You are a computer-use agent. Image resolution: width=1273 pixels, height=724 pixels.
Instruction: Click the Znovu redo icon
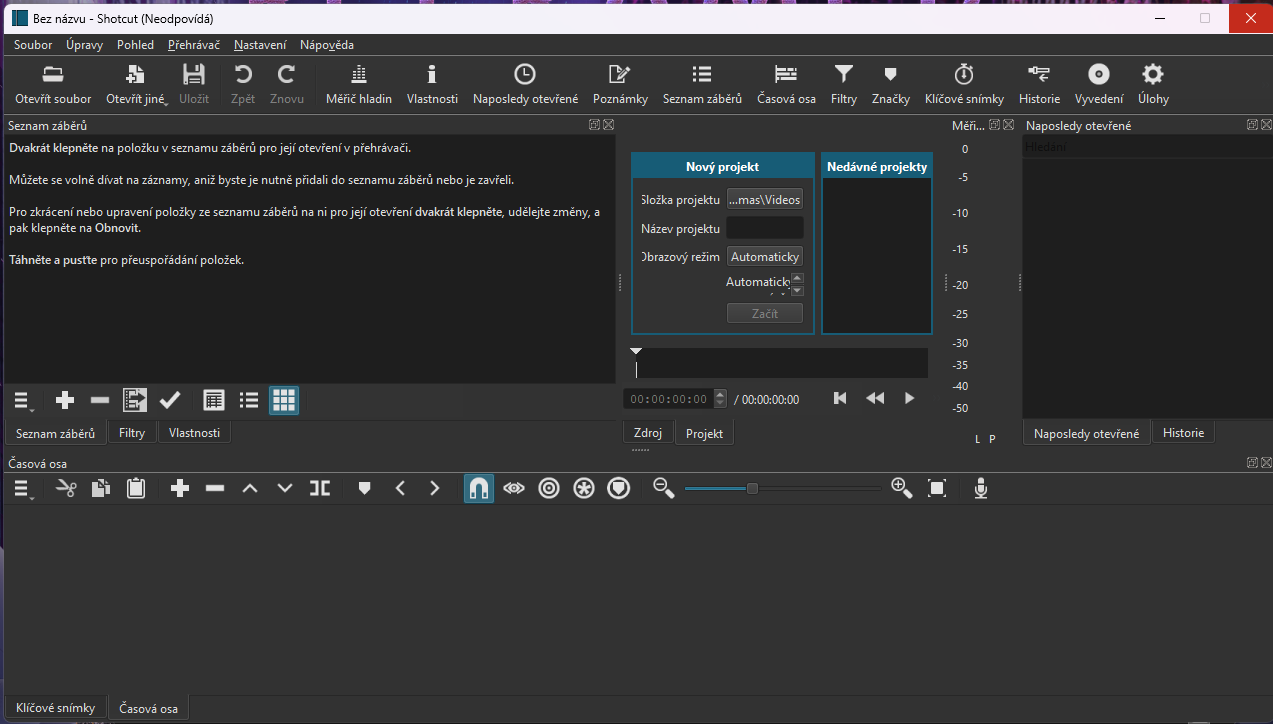(x=287, y=84)
